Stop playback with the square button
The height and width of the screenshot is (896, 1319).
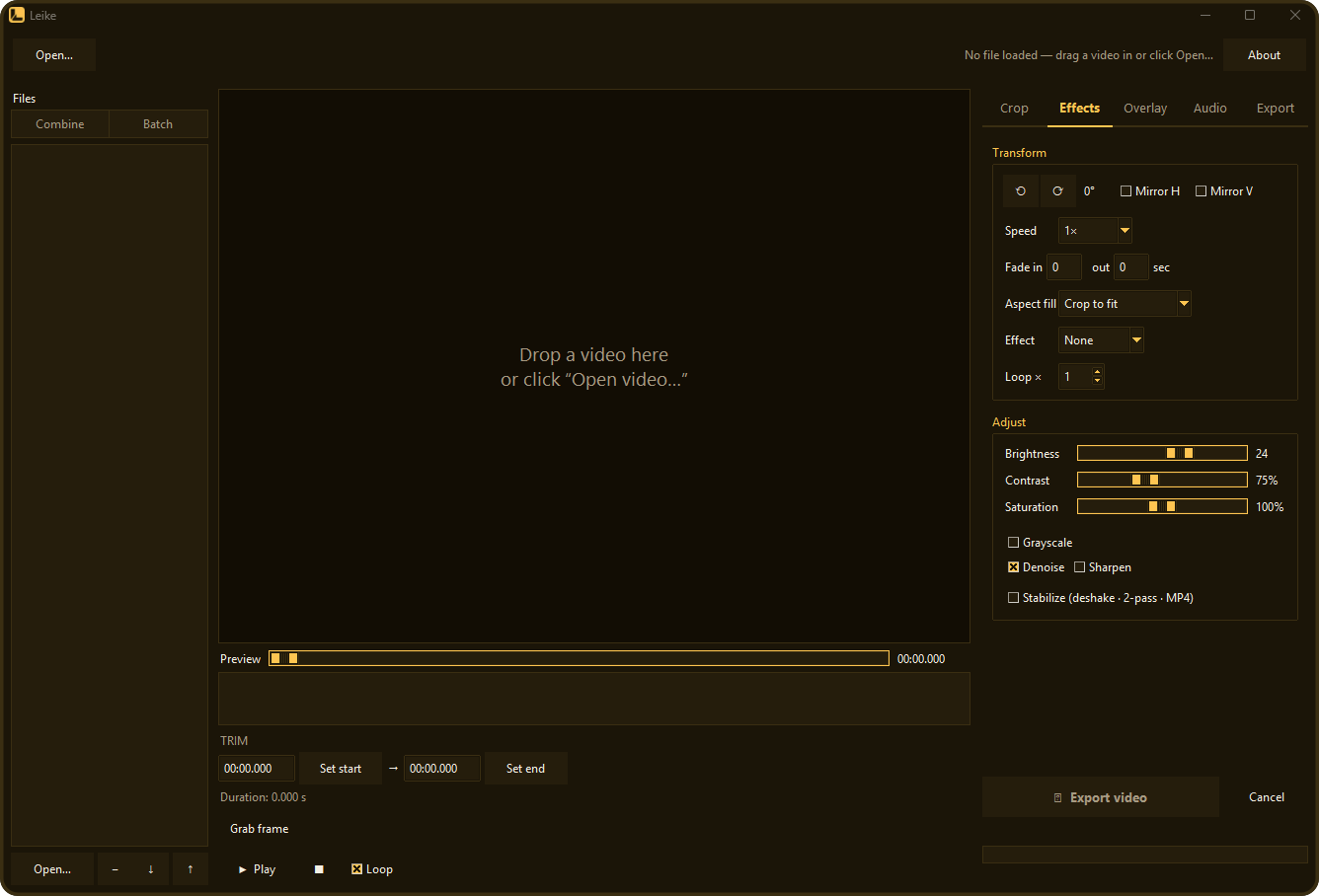pyautogui.click(x=319, y=869)
